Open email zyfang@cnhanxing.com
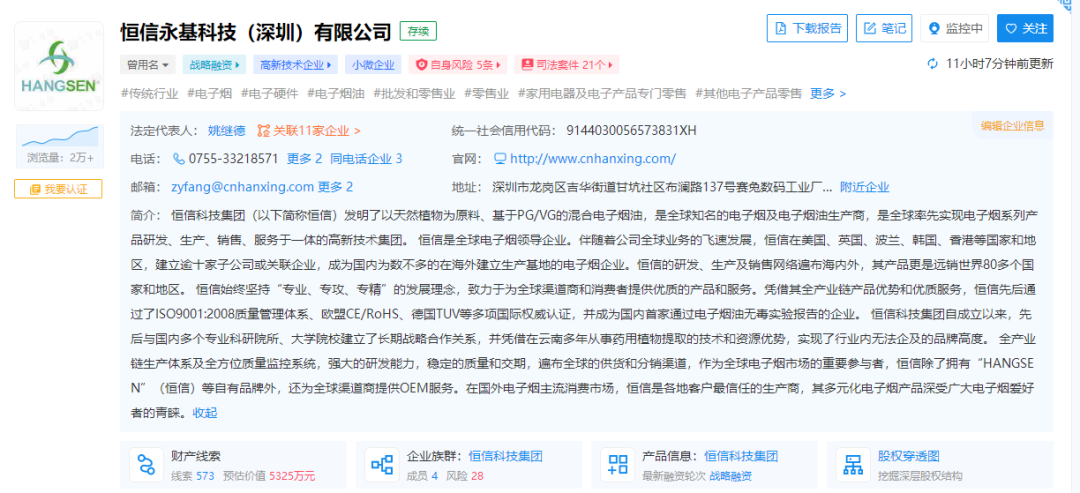 click(x=243, y=187)
